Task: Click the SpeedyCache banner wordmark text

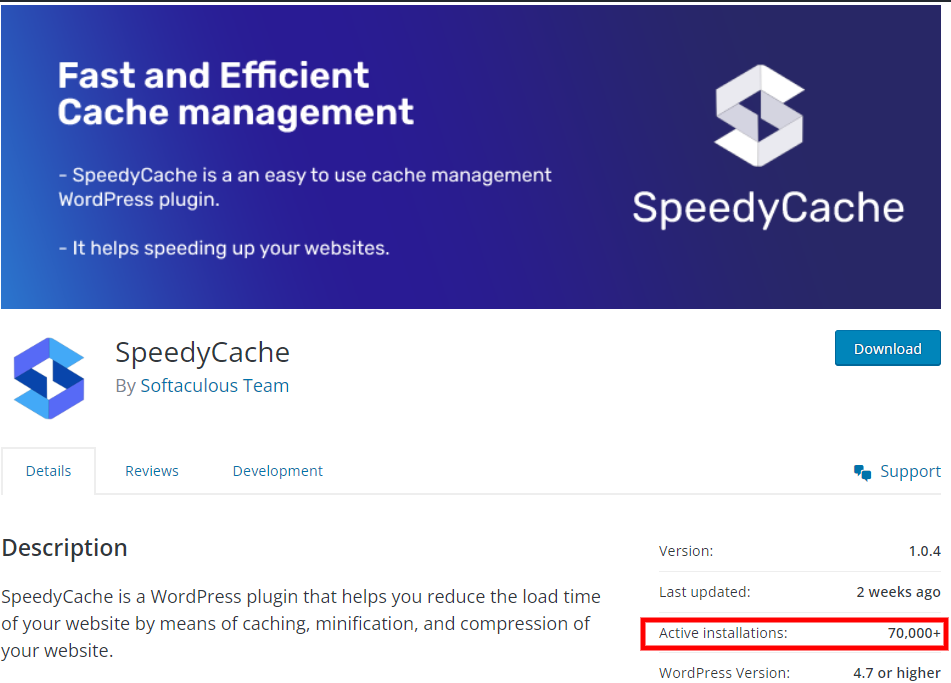Action: pos(768,209)
